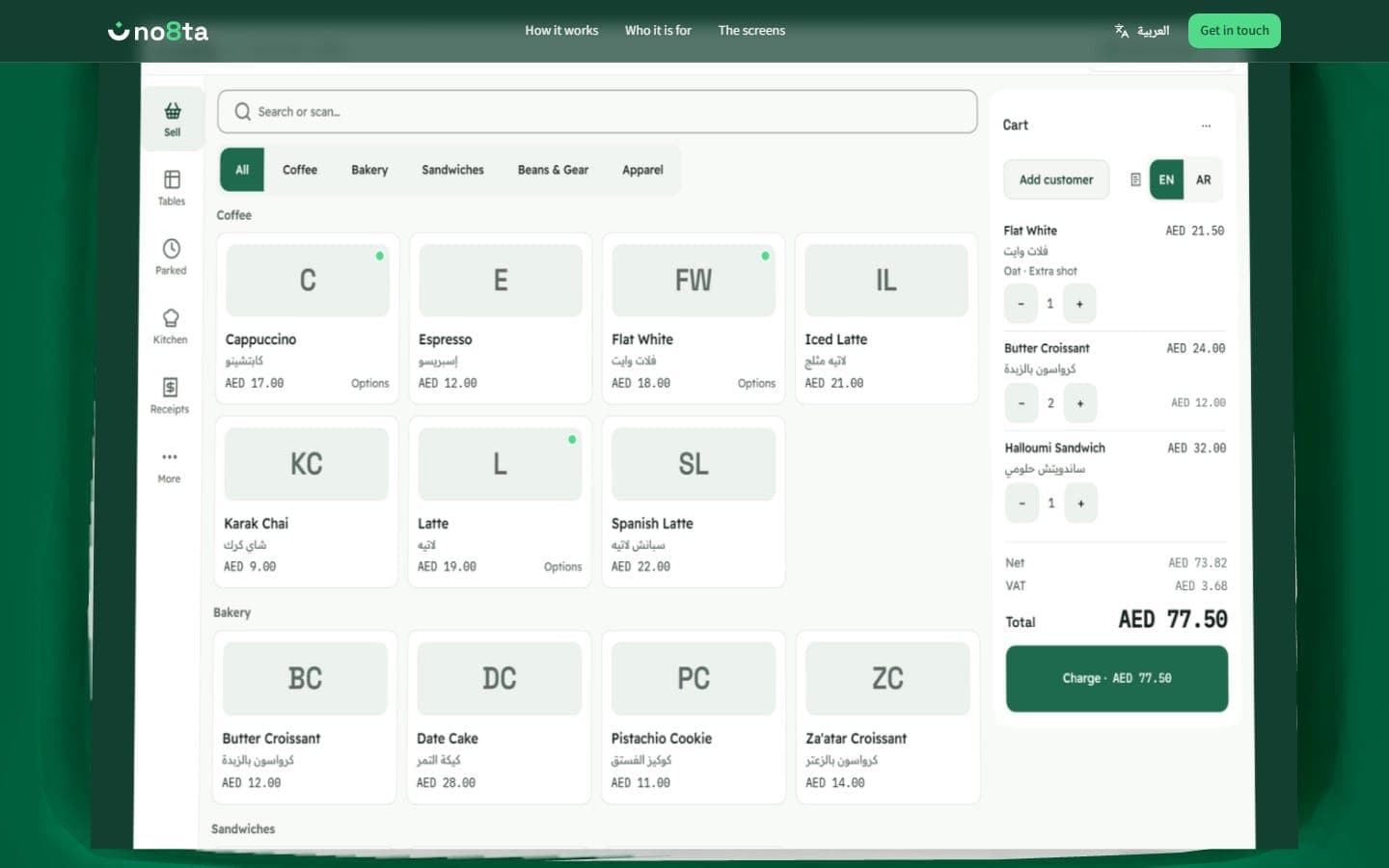Focus the Search or scan field

click(597, 112)
